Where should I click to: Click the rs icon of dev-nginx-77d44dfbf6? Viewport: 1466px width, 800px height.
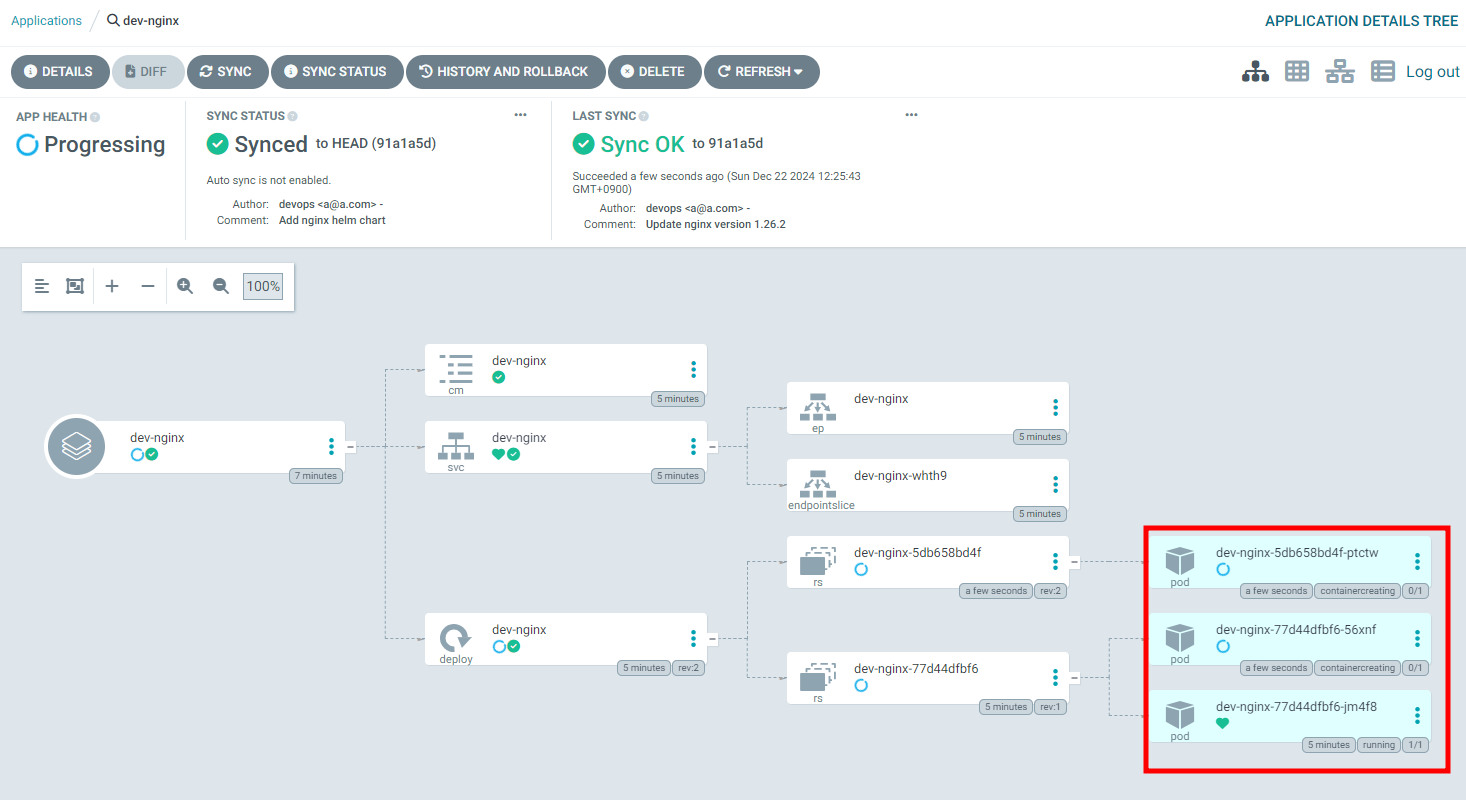tap(818, 676)
